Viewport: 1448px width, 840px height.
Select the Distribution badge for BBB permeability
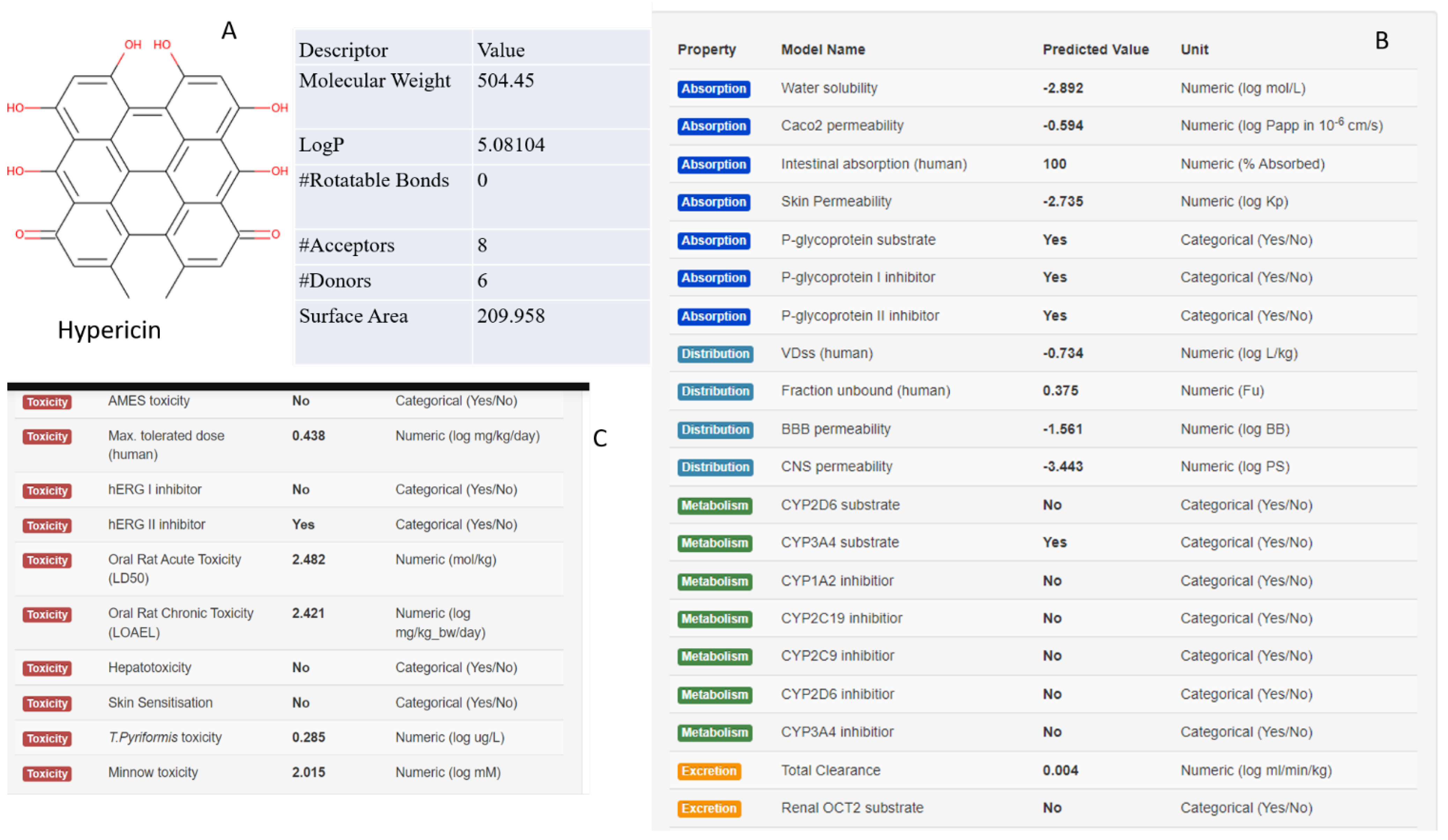pyautogui.click(x=715, y=429)
